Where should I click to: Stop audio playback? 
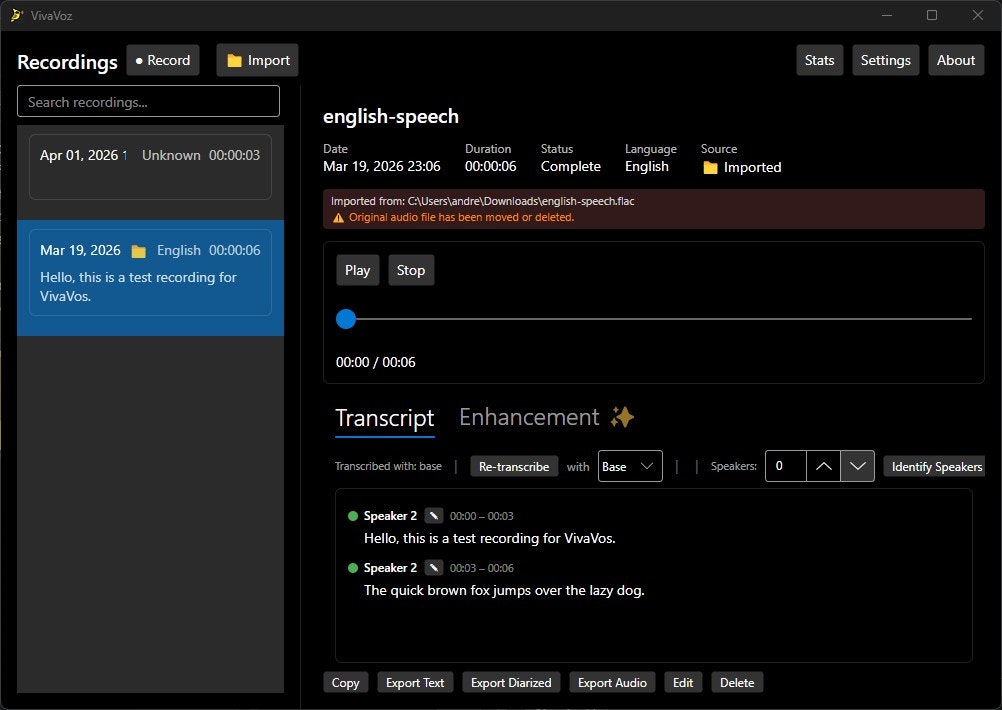coord(411,270)
